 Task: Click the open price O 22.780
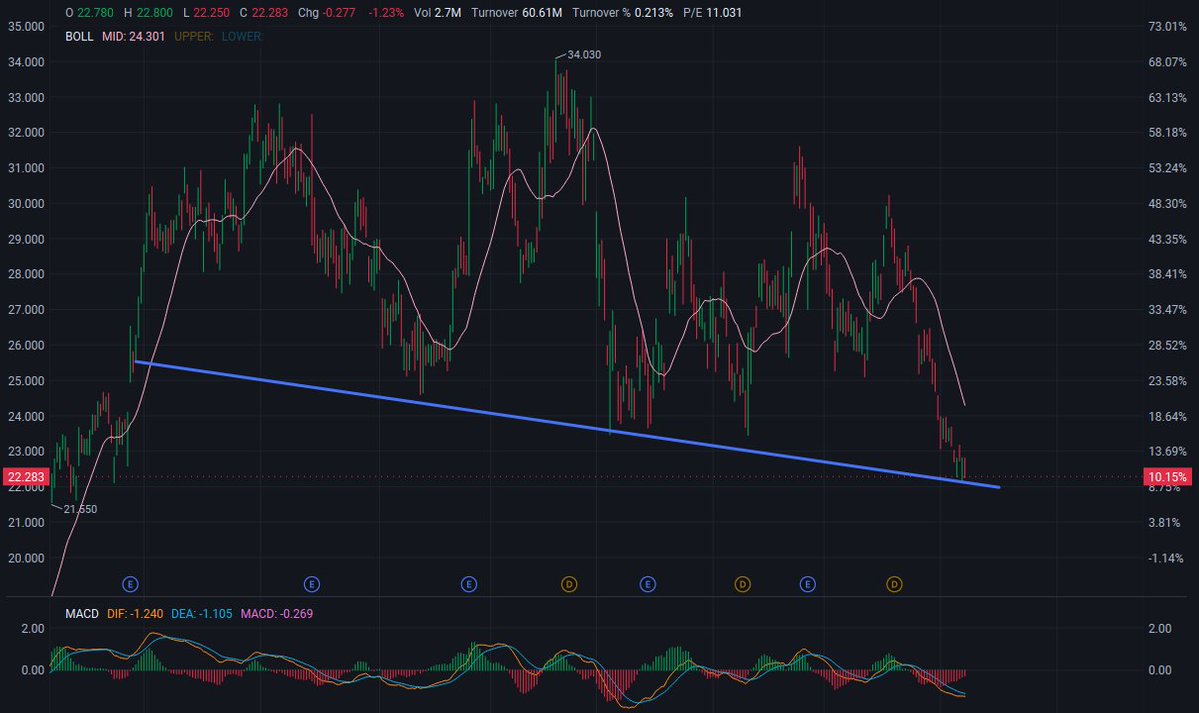[x=89, y=12]
